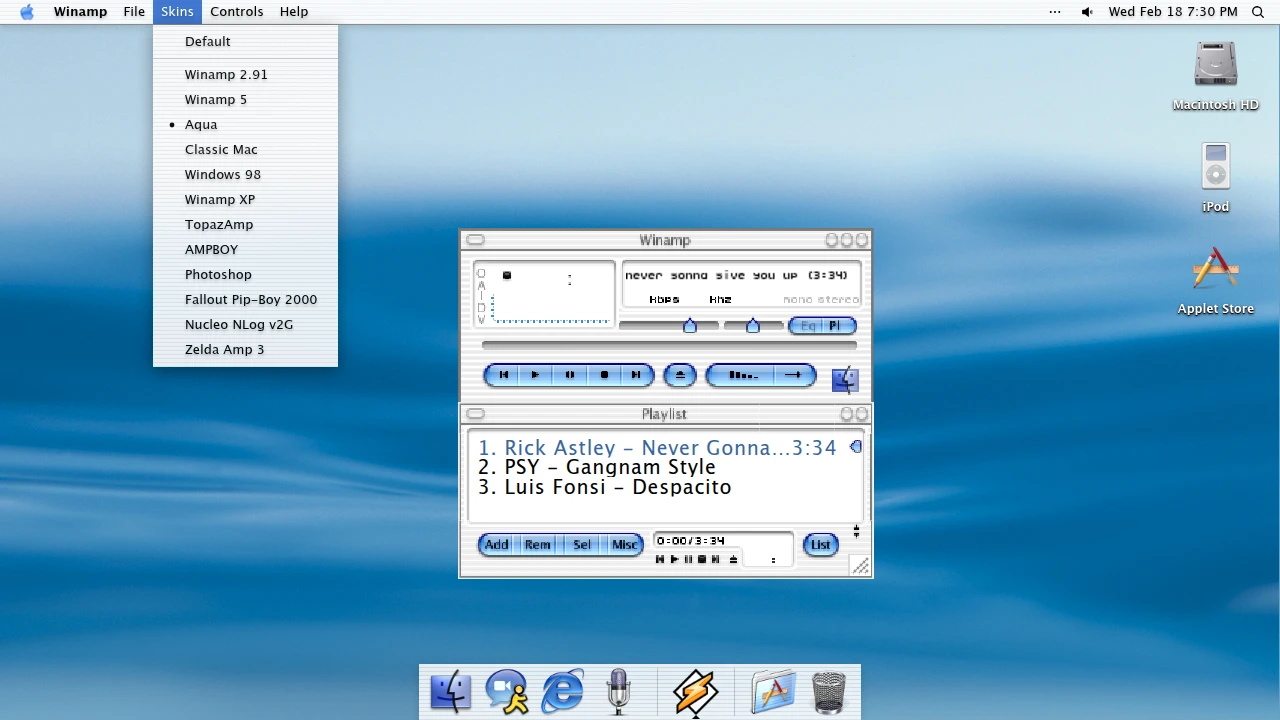
Task: Toggle the A always-on-top clutterbar letter
Action: [x=481, y=285]
